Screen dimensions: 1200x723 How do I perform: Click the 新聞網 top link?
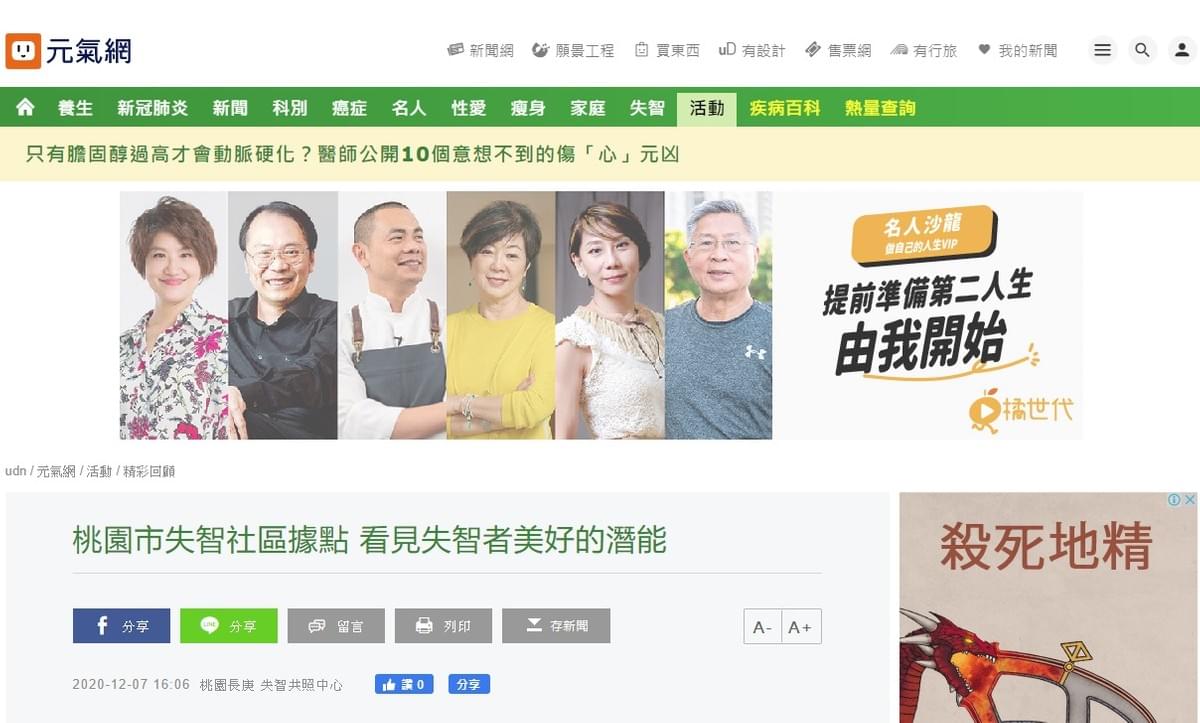click(x=480, y=50)
